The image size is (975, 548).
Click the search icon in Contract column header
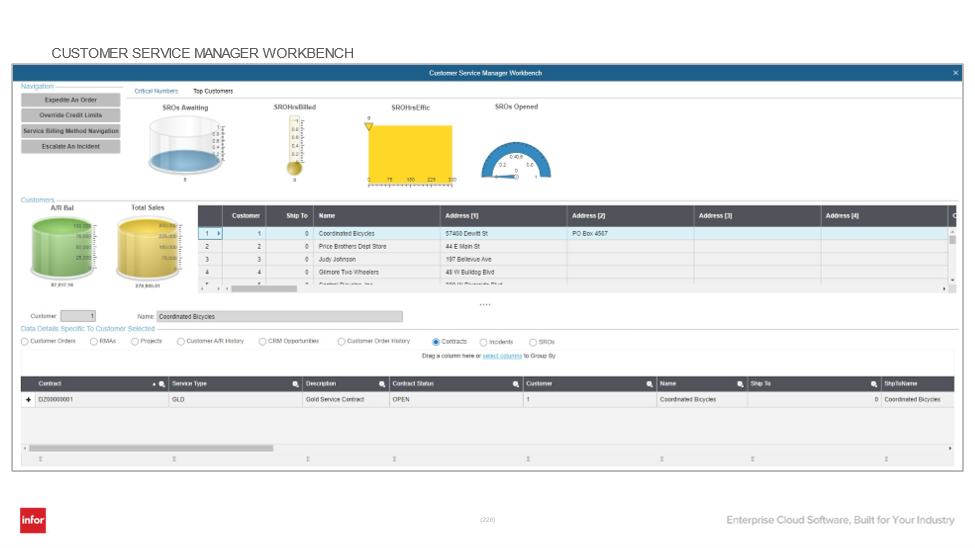point(162,384)
